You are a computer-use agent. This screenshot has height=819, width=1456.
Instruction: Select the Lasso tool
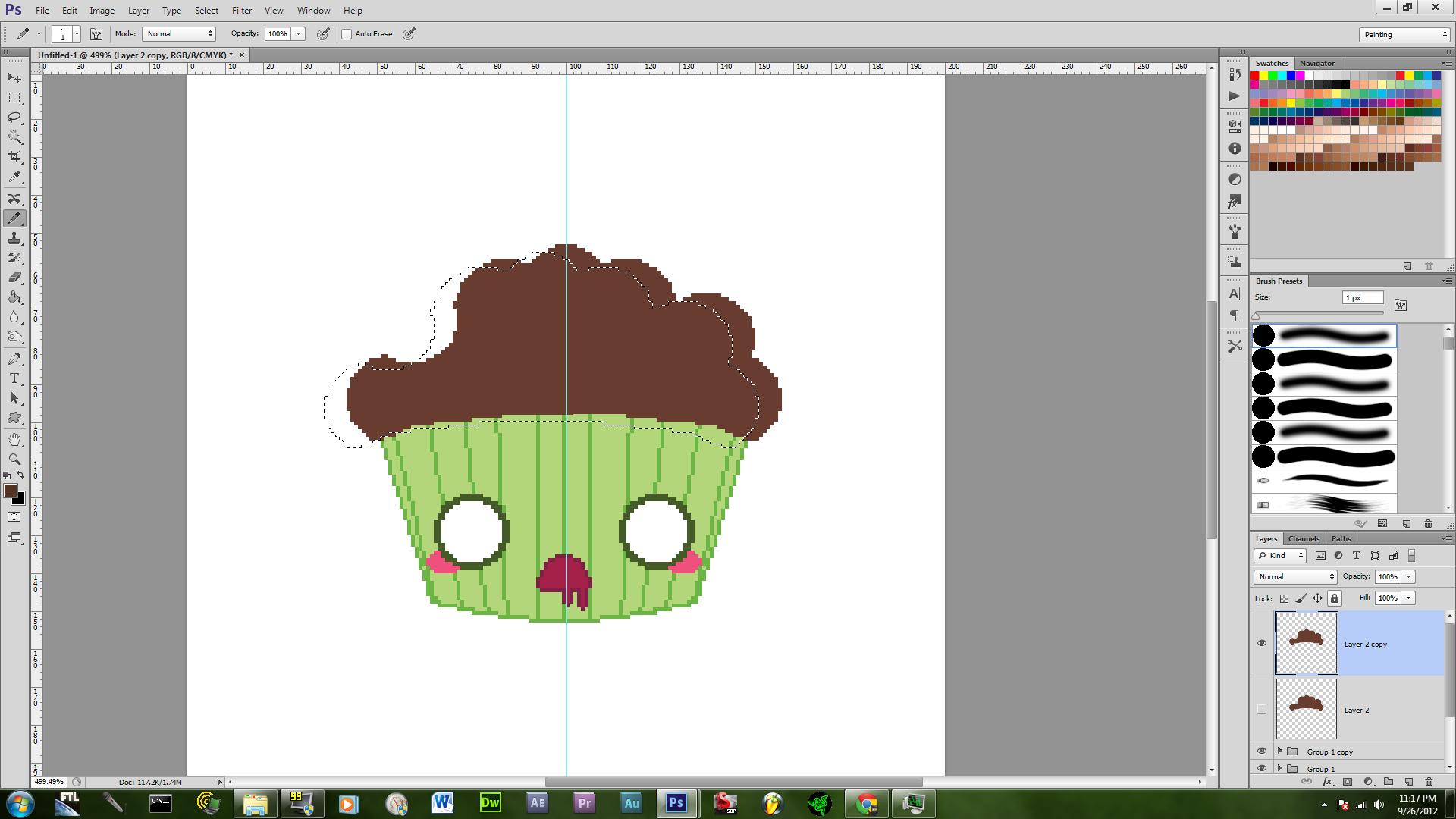coord(14,118)
